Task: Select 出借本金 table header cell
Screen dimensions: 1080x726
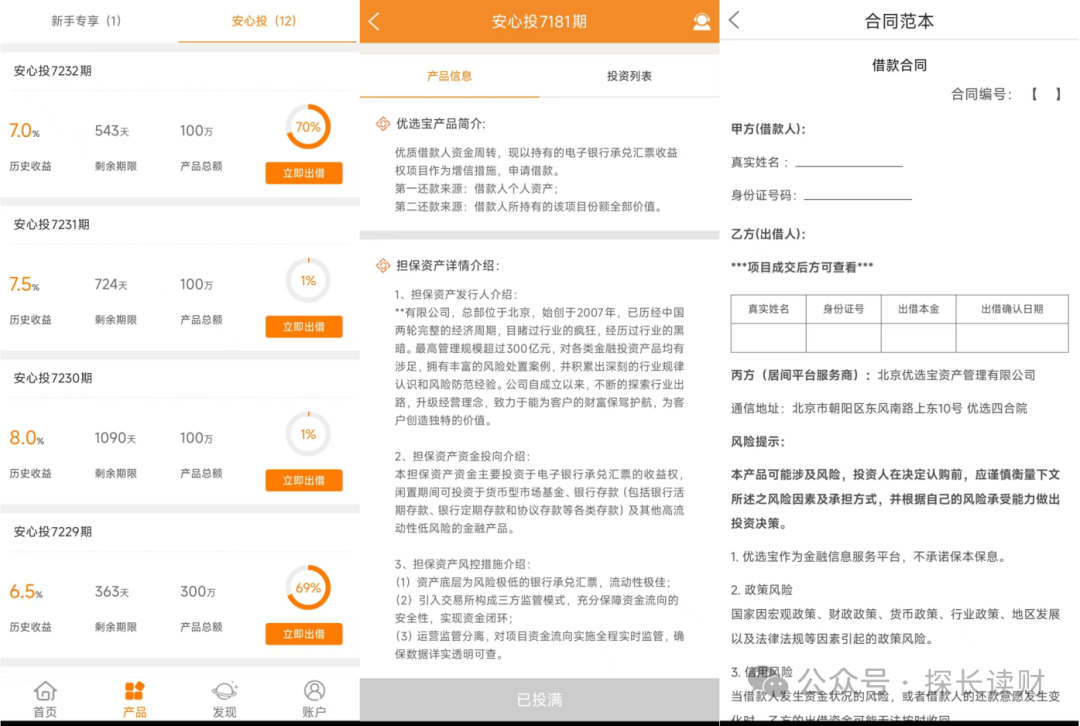Action: point(919,309)
